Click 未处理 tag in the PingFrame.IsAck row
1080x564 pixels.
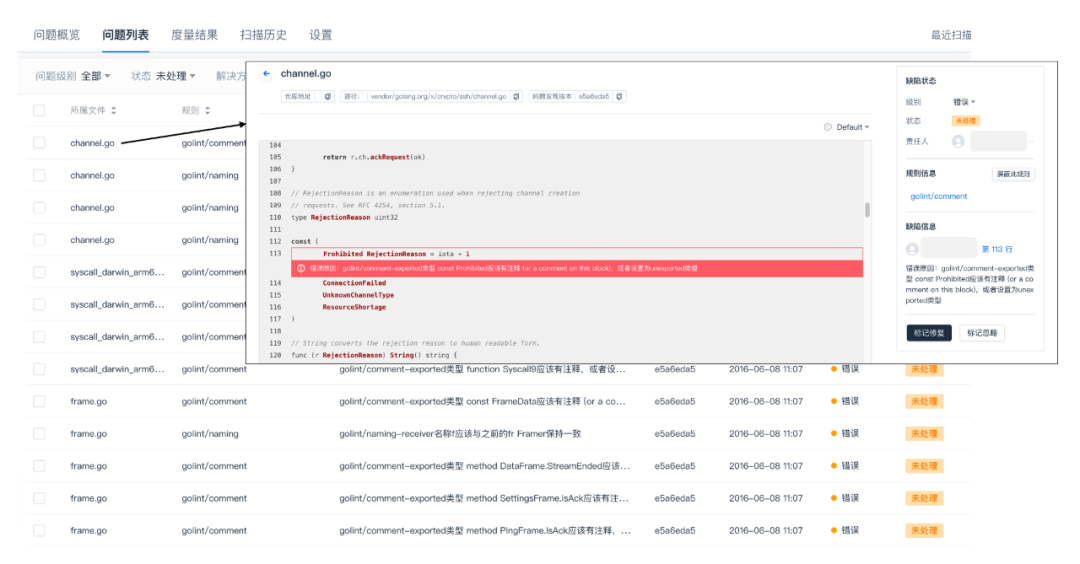[924, 531]
